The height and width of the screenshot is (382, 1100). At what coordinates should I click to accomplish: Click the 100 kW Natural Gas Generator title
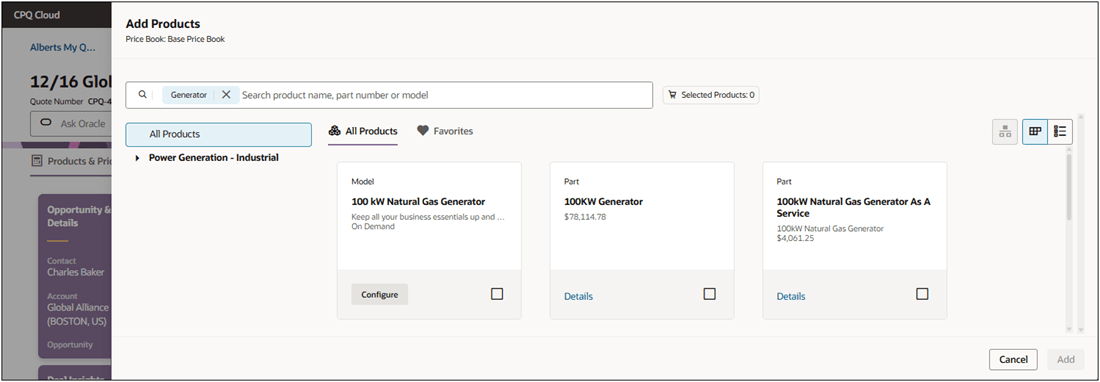point(418,202)
